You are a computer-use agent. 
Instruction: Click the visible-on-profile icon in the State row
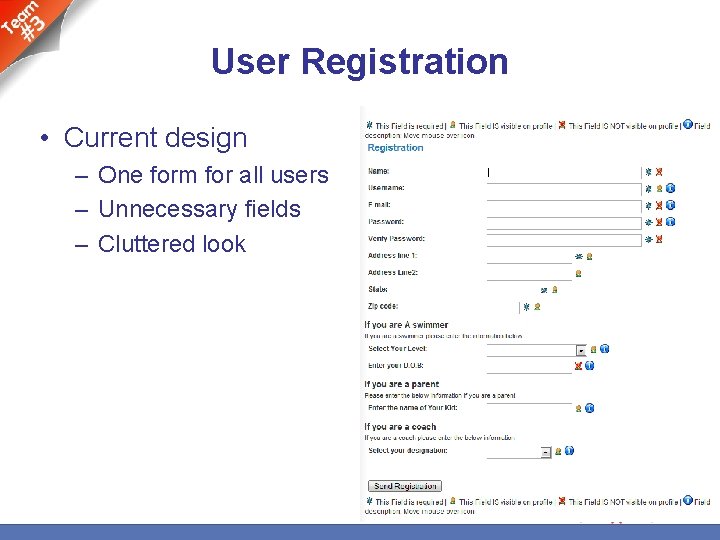[x=555, y=290]
